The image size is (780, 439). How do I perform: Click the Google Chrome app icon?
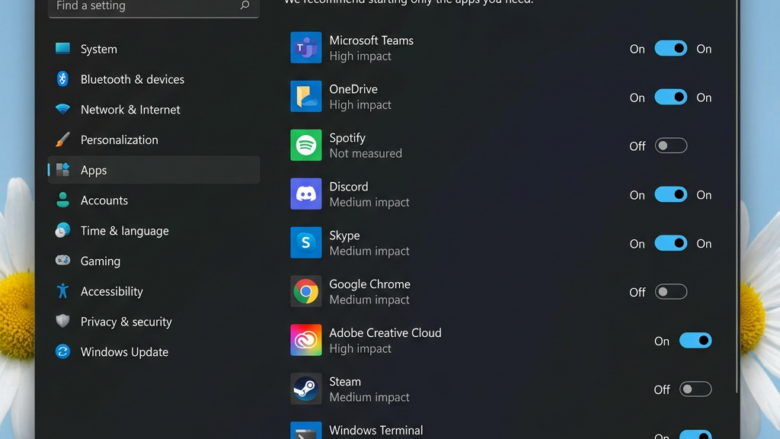(305, 291)
